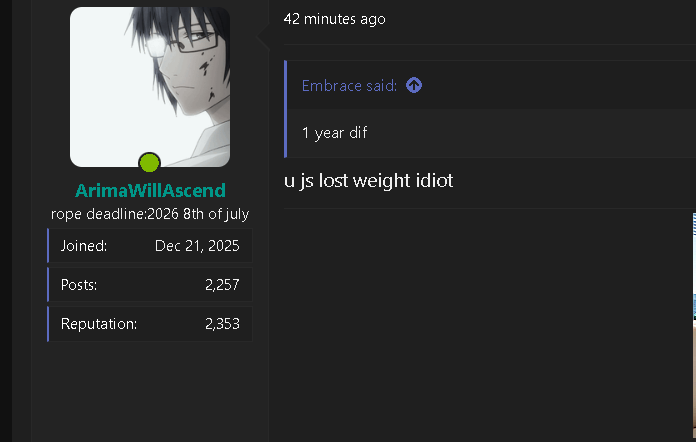Open the partially visible attached image at right
Image resolution: width=696 pixels, height=442 pixels.
[x=694, y=328]
